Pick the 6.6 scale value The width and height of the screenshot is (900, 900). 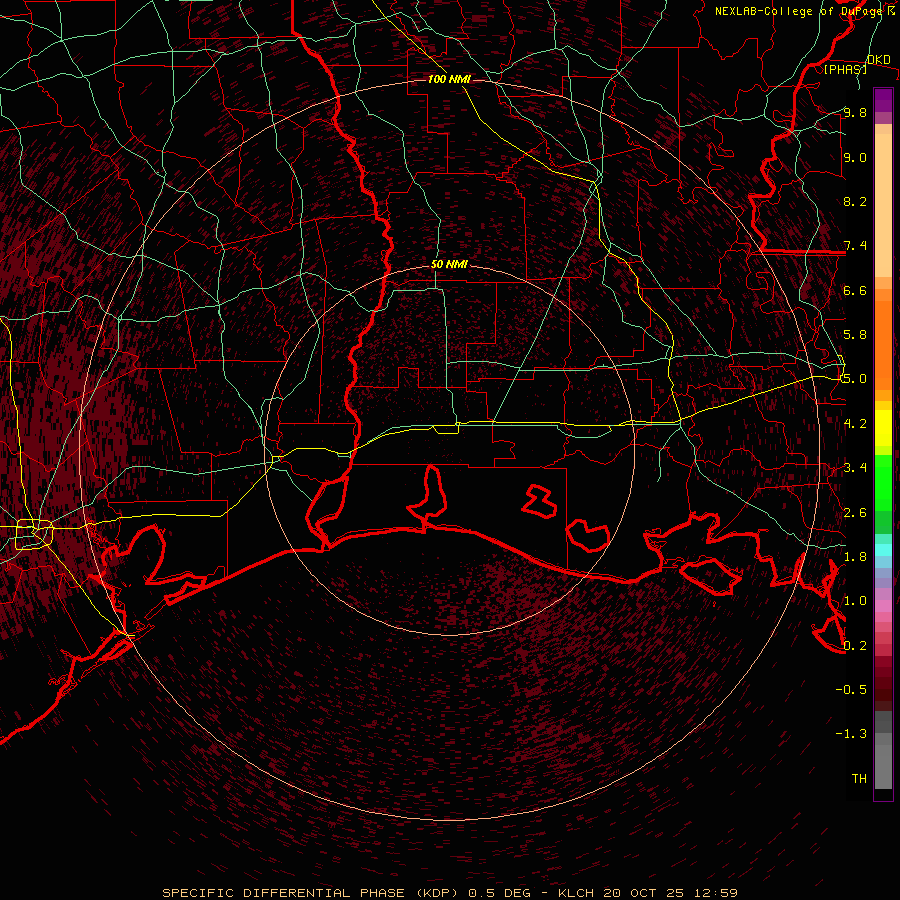855,290
